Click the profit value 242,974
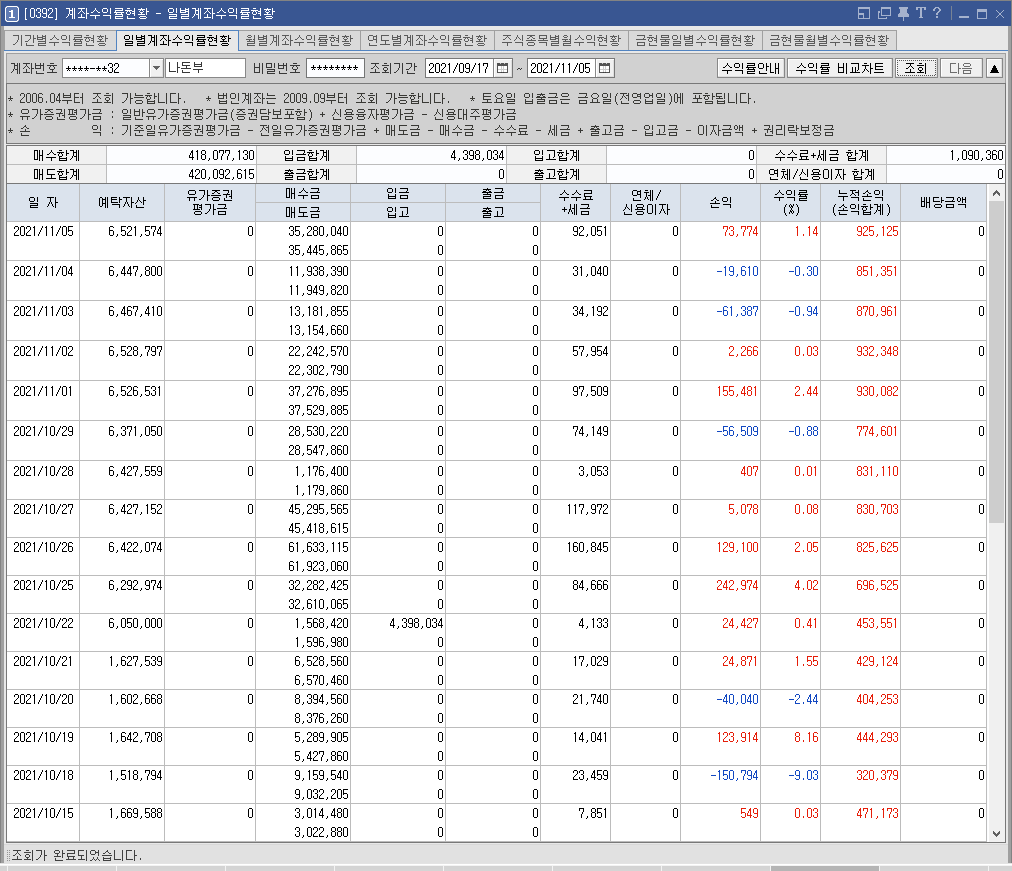 737,585
